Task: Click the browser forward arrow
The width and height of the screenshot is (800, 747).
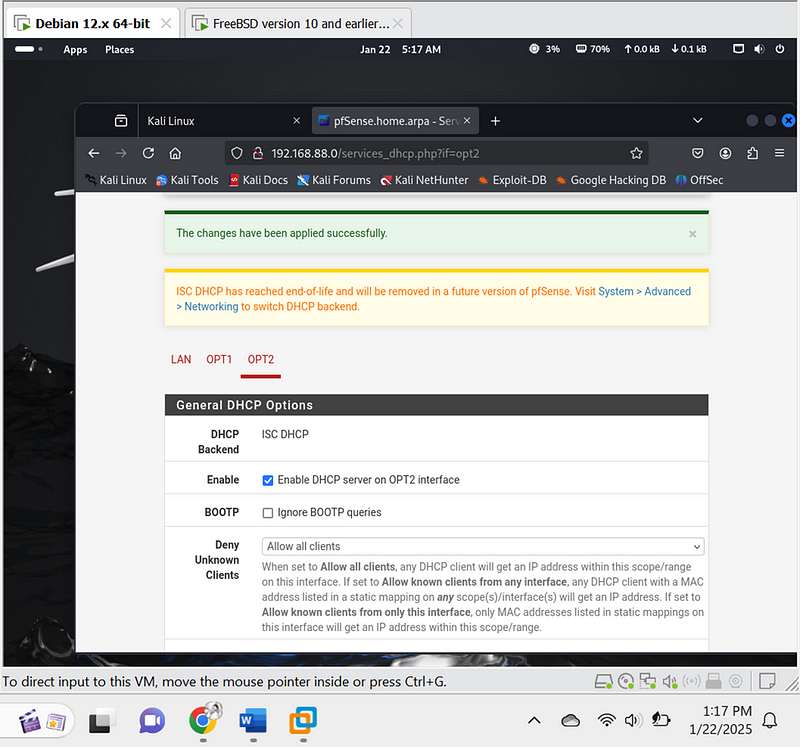Action: [121, 153]
